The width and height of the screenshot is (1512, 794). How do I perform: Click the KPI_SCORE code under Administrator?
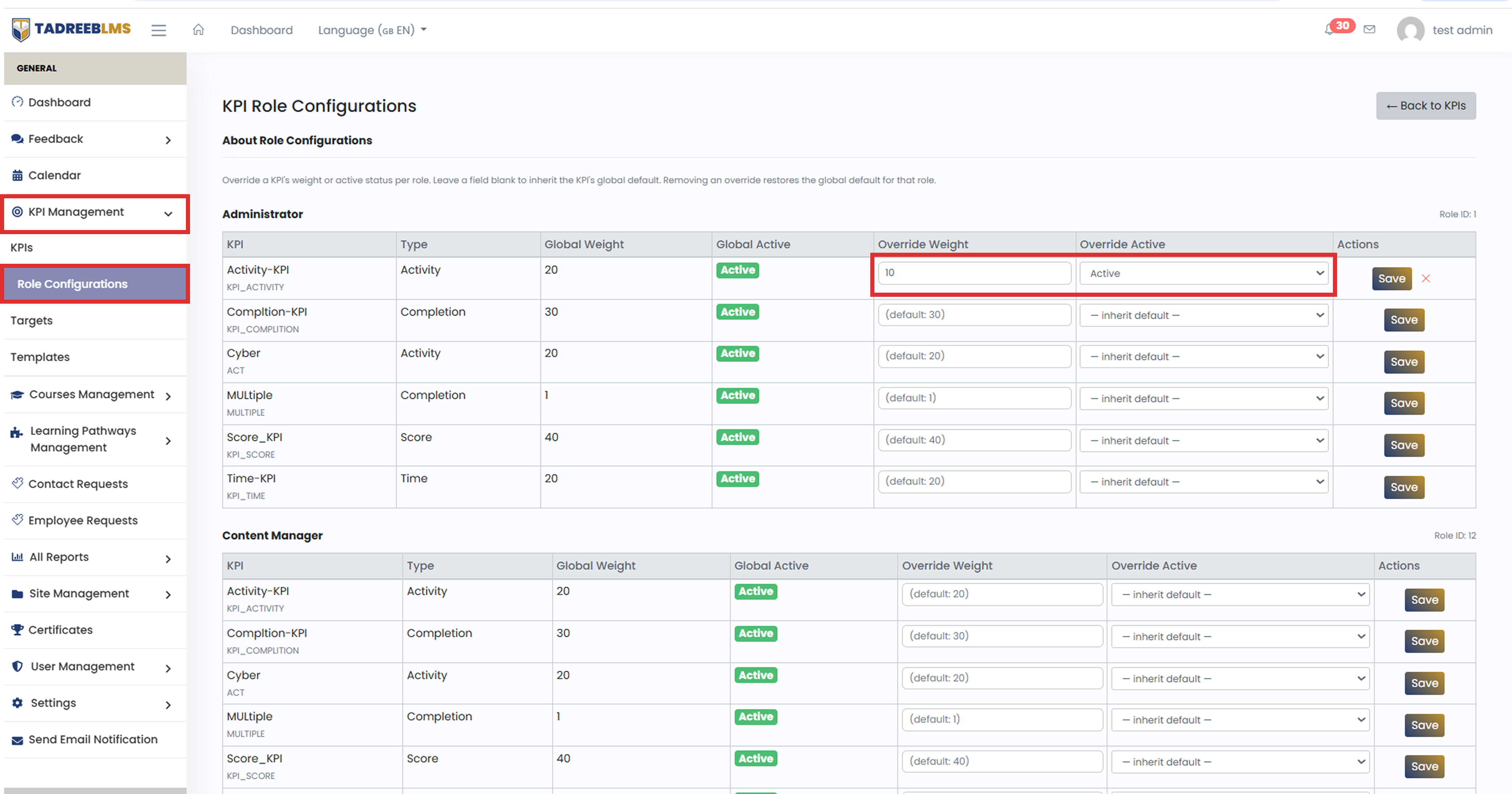(x=251, y=455)
